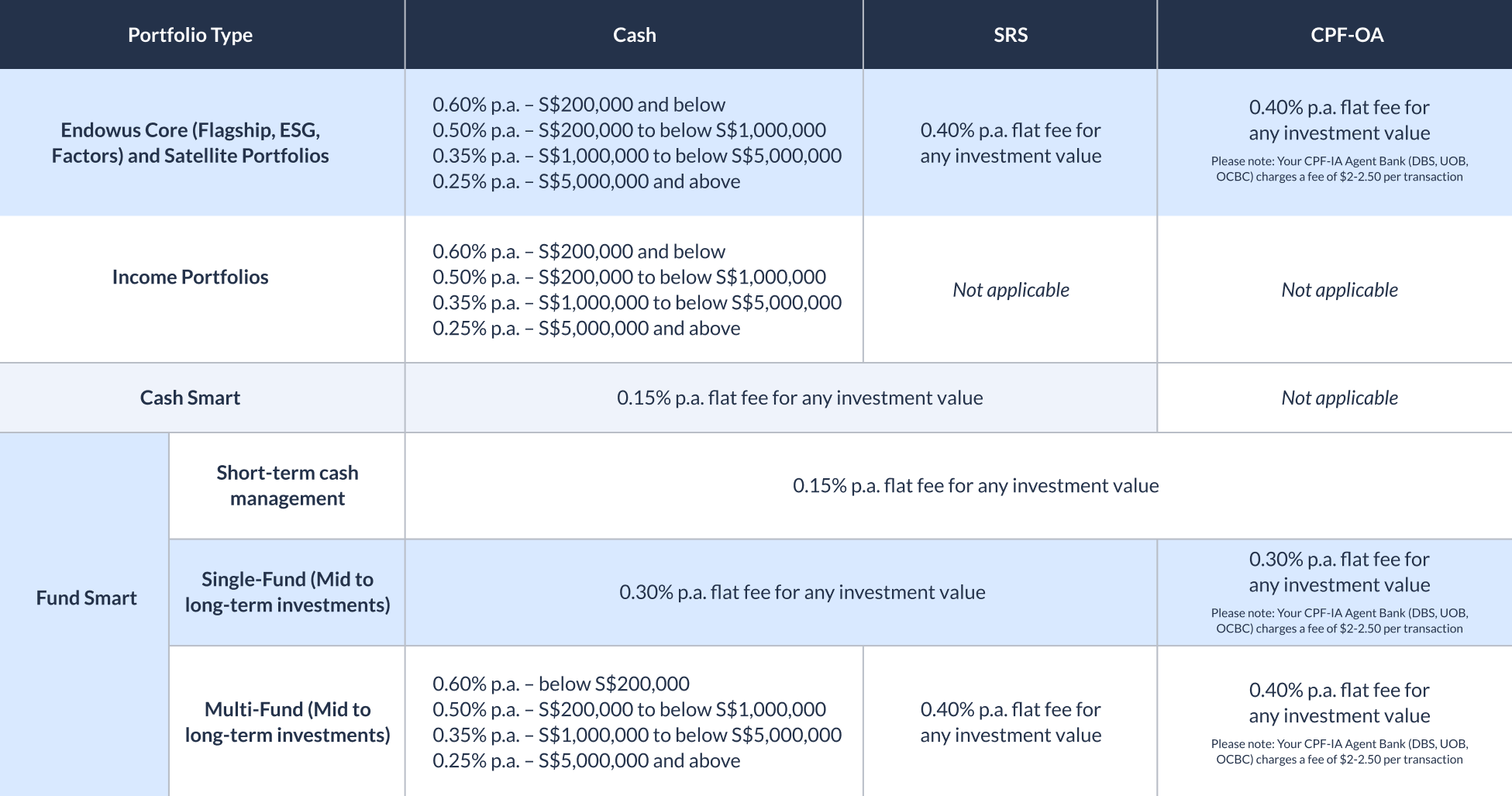
Task: Click Multi-Fund's 0.60% p.a. below S$200,000 line
Action: [x=560, y=684]
